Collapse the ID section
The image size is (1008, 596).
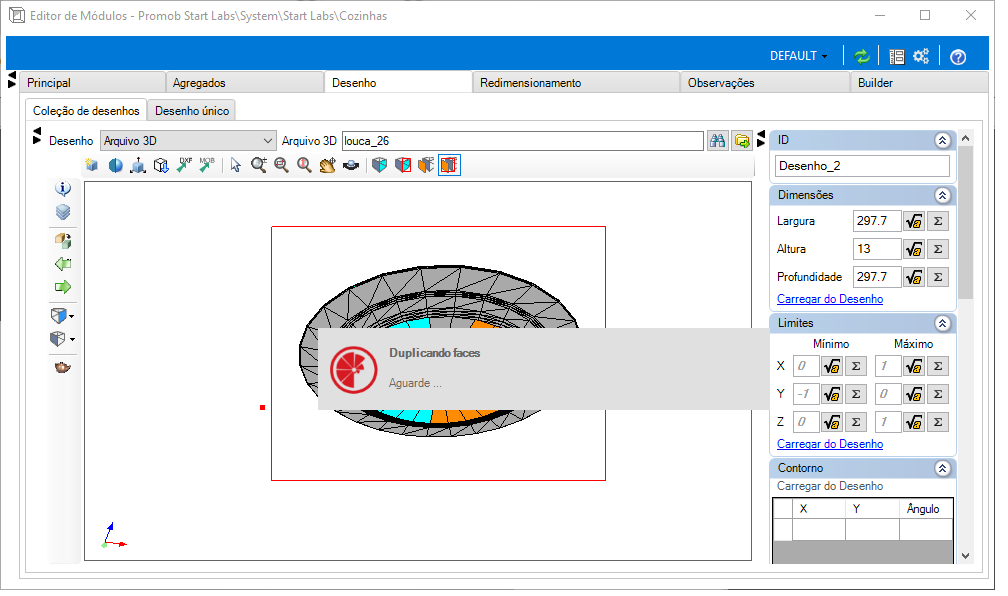click(x=942, y=140)
